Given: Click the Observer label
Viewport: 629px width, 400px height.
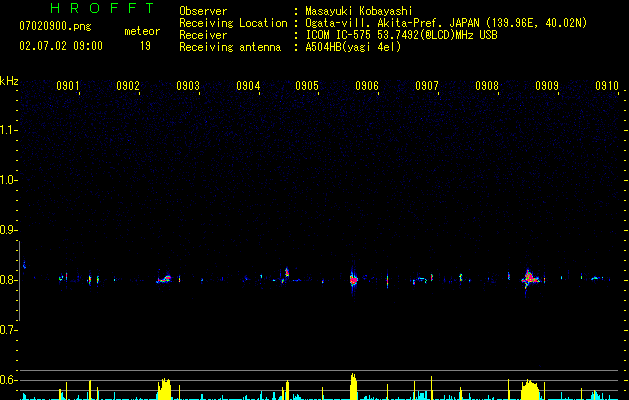Looking at the screenshot, I should click(203, 11).
